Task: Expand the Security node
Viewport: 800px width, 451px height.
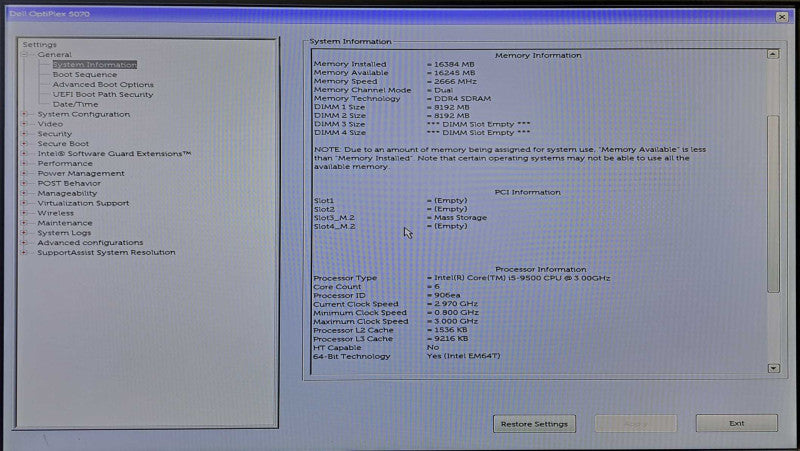Action: pyautogui.click(x=24, y=134)
